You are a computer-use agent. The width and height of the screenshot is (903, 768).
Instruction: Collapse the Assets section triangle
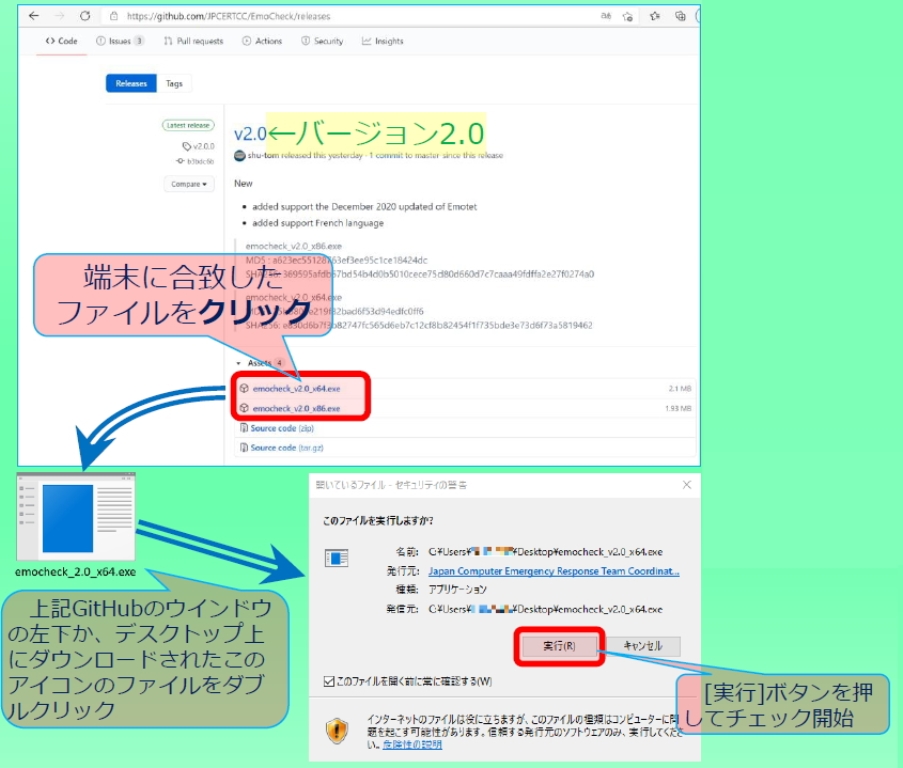(238, 363)
